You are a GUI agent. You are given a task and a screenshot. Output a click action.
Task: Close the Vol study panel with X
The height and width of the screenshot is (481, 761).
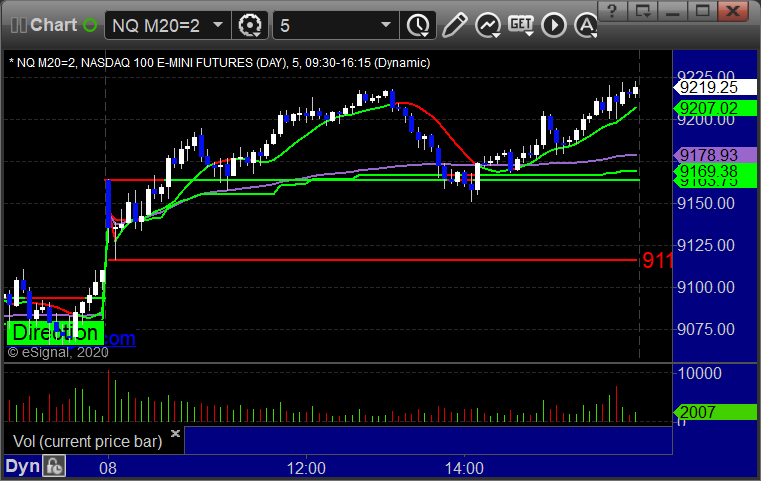tap(176, 433)
